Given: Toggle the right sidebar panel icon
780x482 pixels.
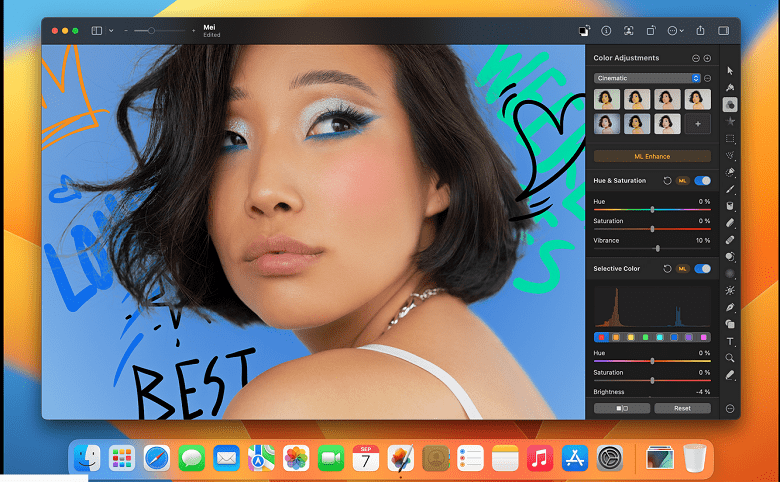Looking at the screenshot, I should (x=723, y=31).
